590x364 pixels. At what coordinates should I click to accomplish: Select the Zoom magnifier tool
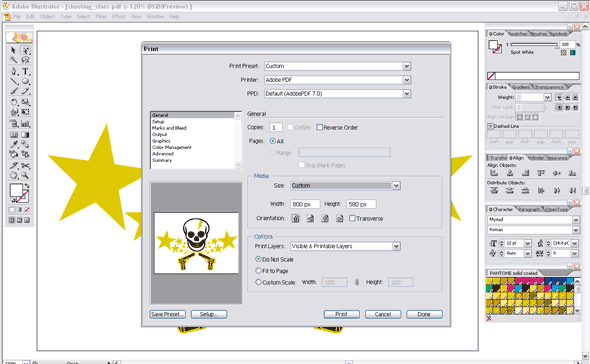25,175
